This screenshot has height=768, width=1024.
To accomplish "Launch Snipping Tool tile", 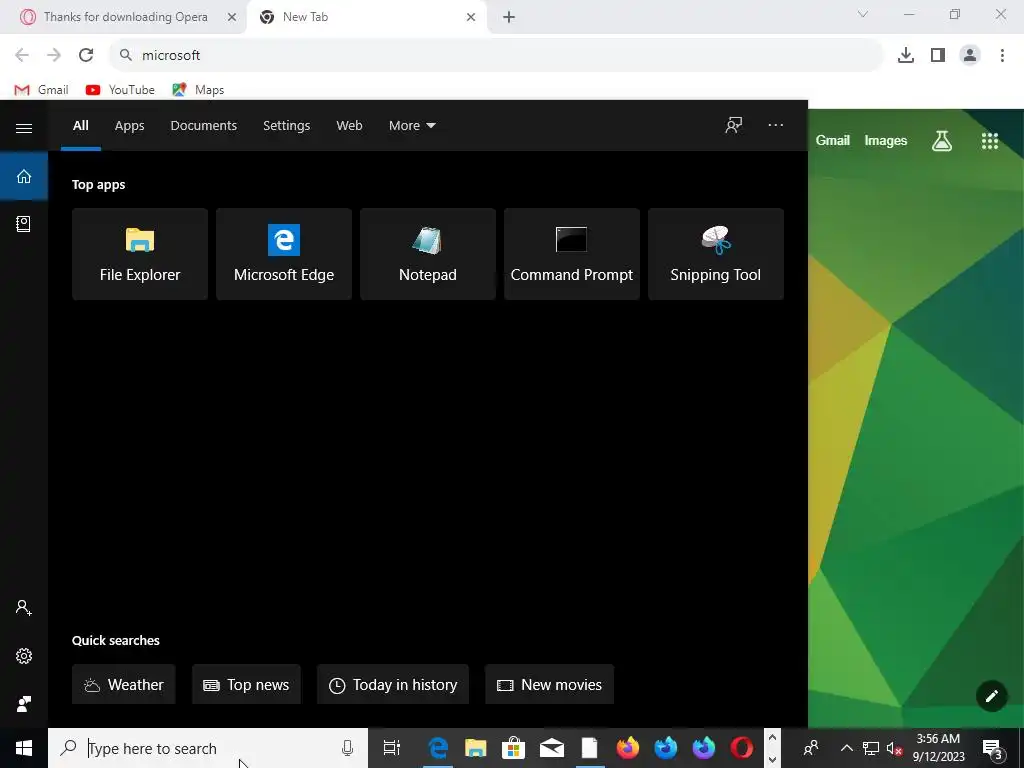I will (716, 254).
